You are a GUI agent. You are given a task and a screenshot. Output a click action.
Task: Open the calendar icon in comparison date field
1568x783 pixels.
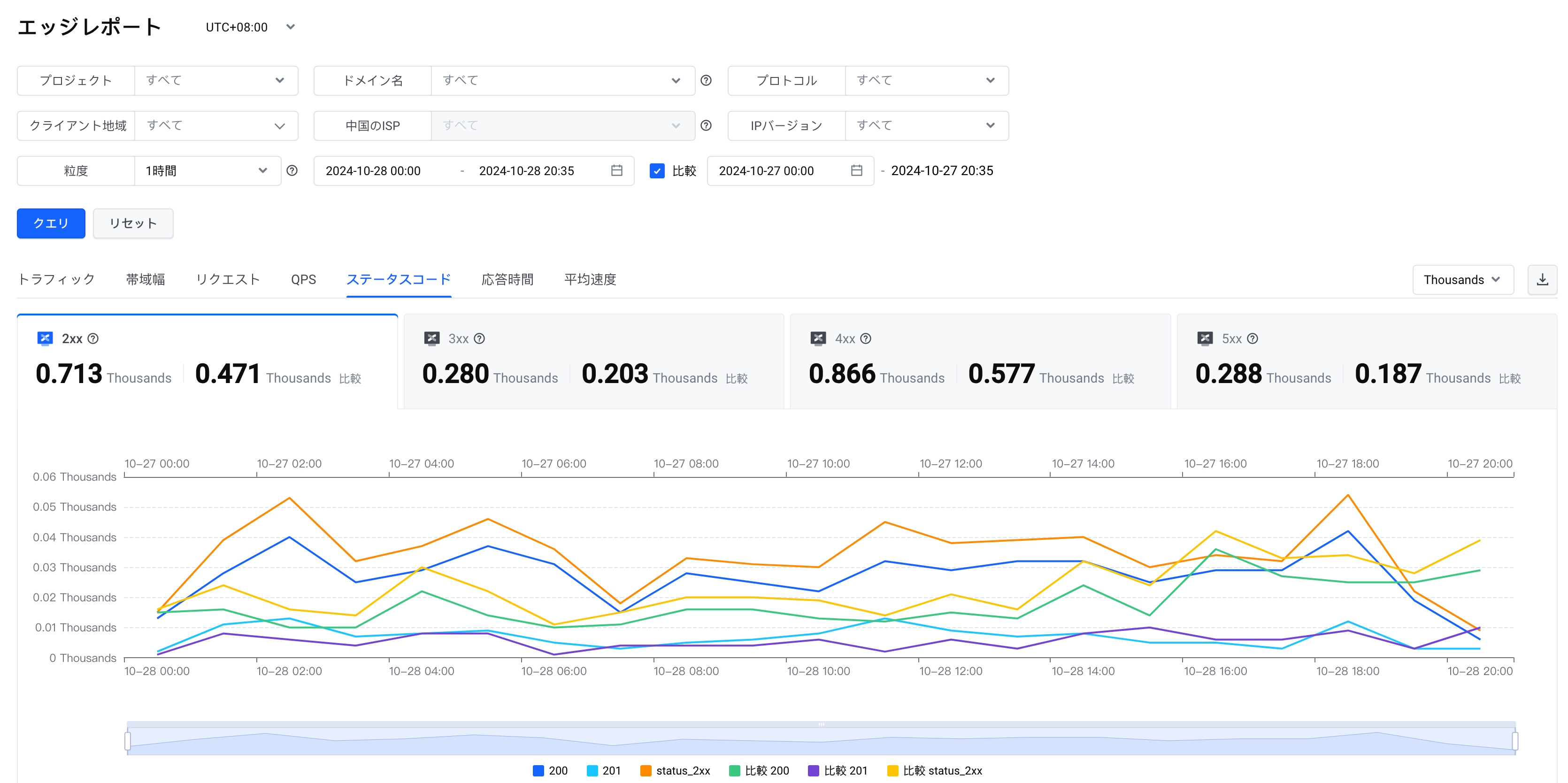[856, 170]
